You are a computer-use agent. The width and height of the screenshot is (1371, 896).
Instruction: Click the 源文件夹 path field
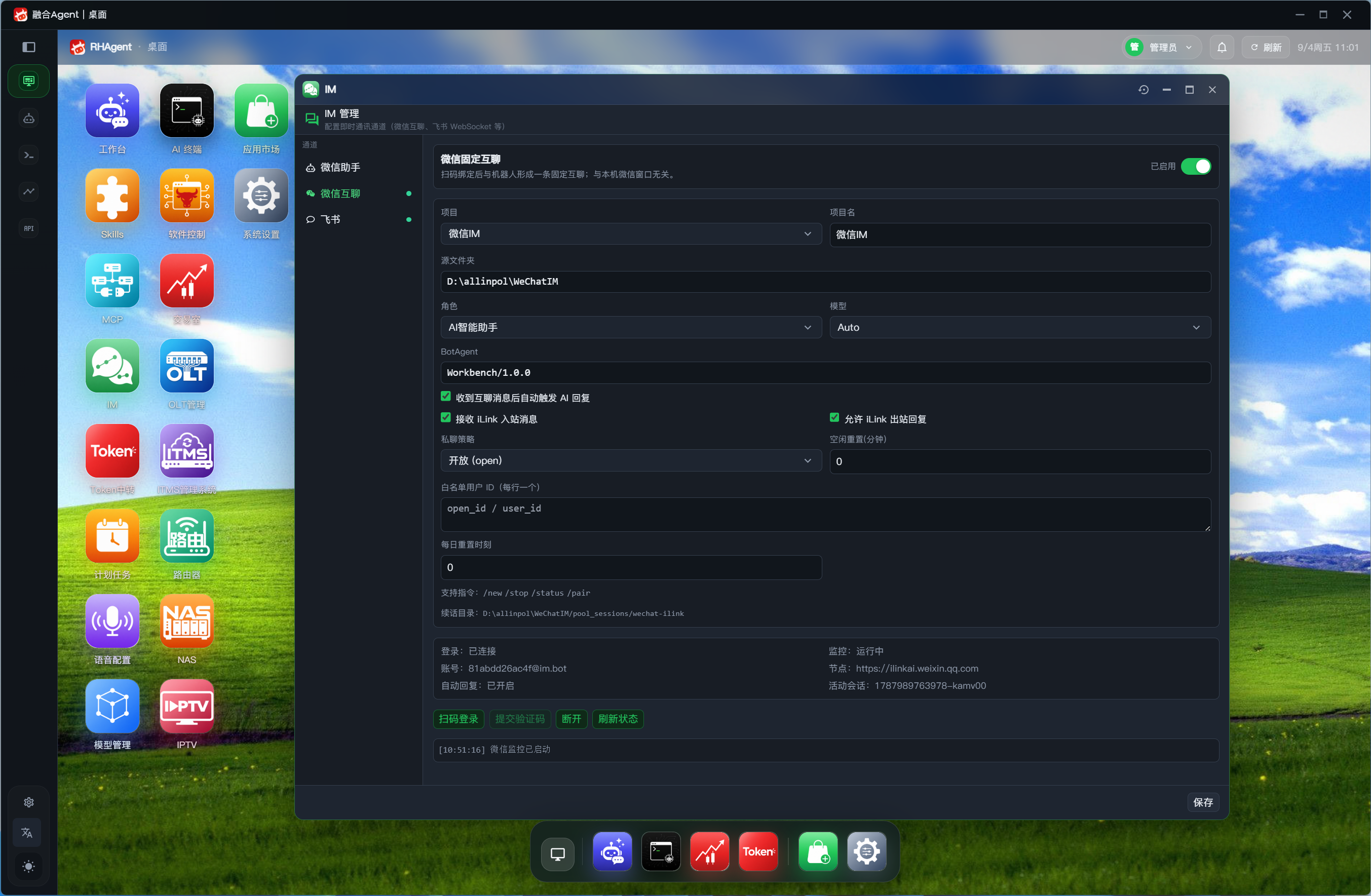tap(825, 282)
